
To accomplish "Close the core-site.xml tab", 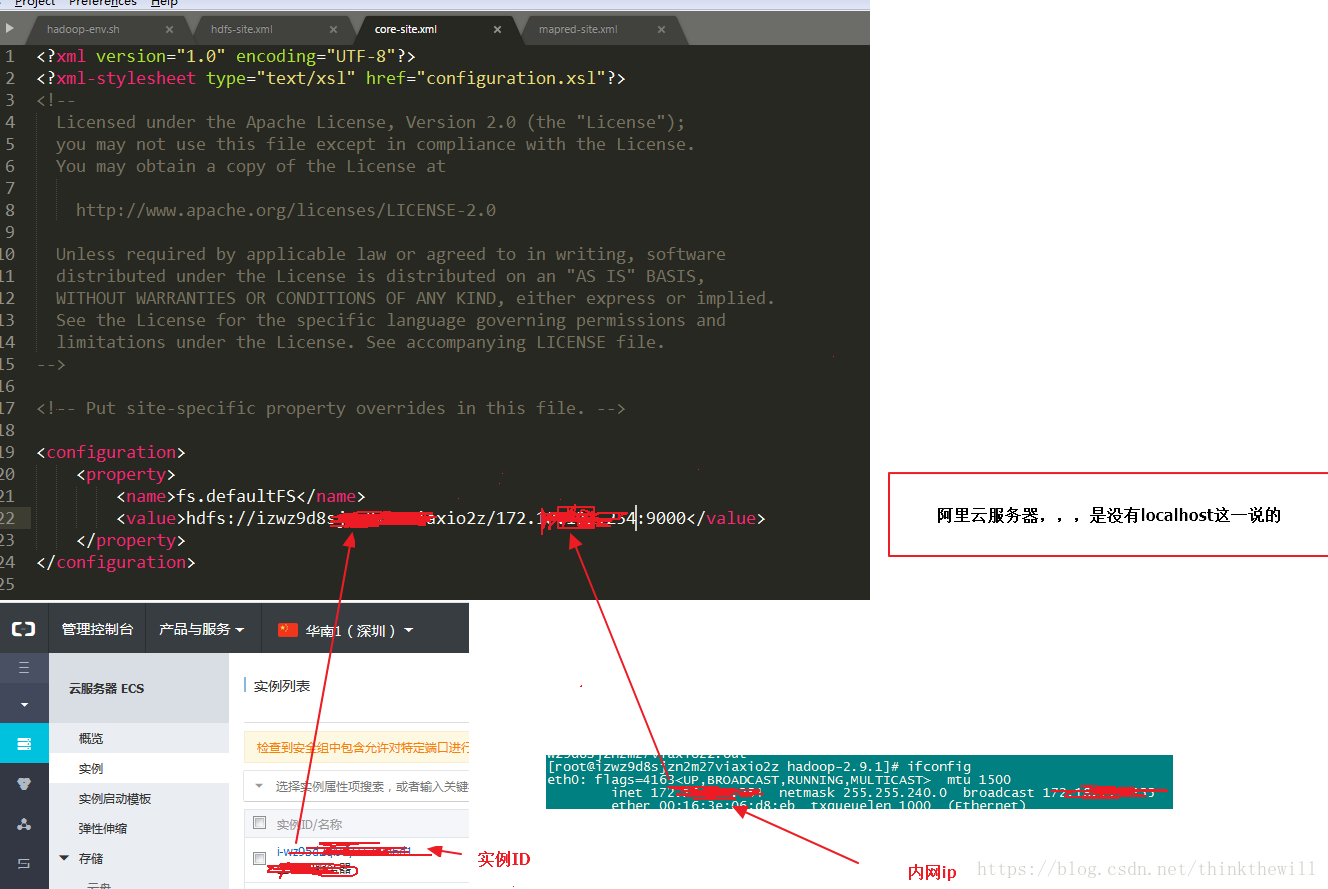I will click(497, 30).
